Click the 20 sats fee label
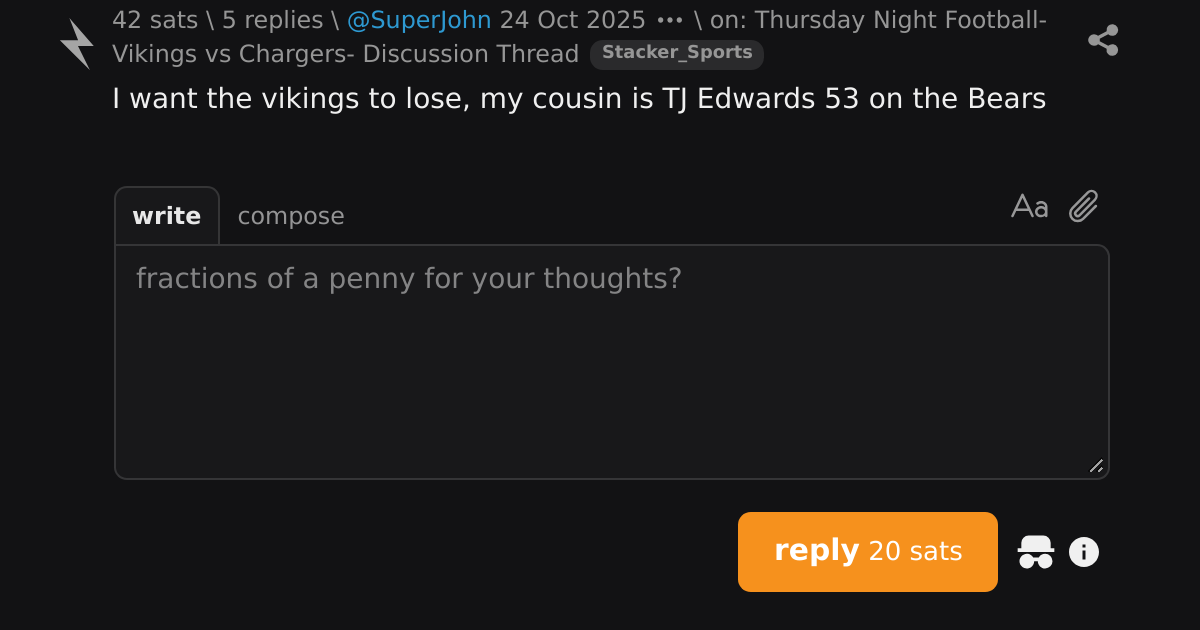 click(x=916, y=552)
